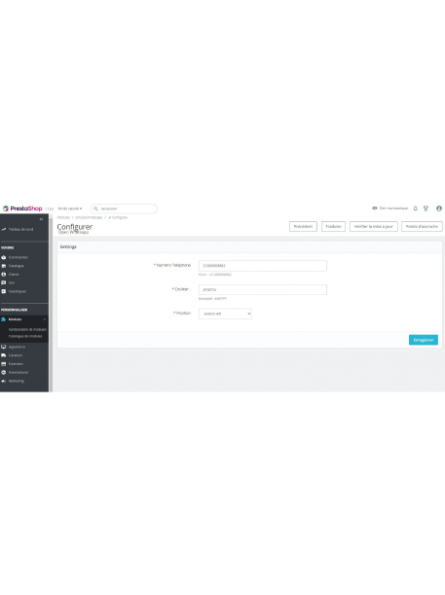Expand the Position dropdown
The width and height of the screenshot is (445, 595).
pyautogui.click(x=225, y=314)
